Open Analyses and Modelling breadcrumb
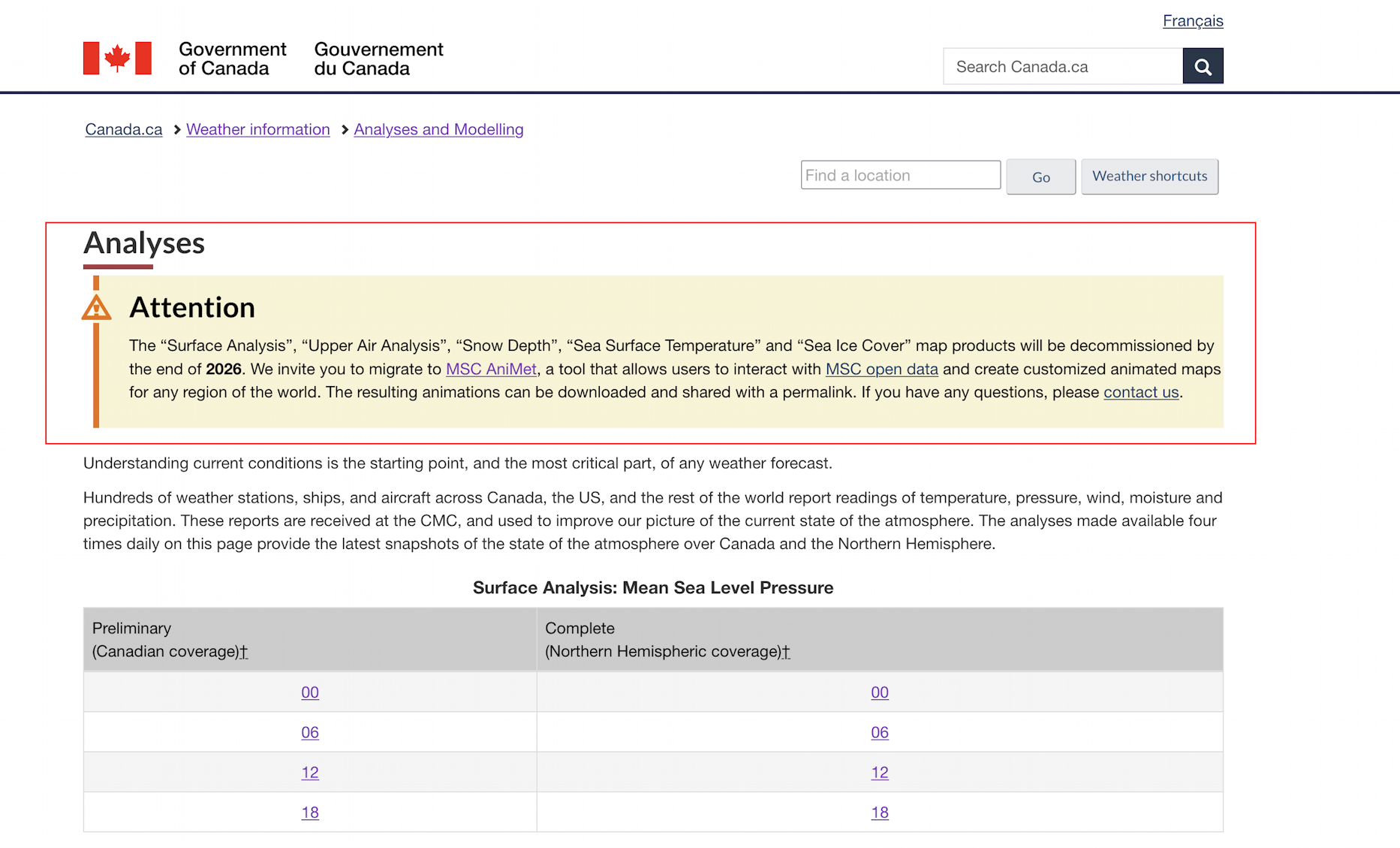 click(438, 129)
